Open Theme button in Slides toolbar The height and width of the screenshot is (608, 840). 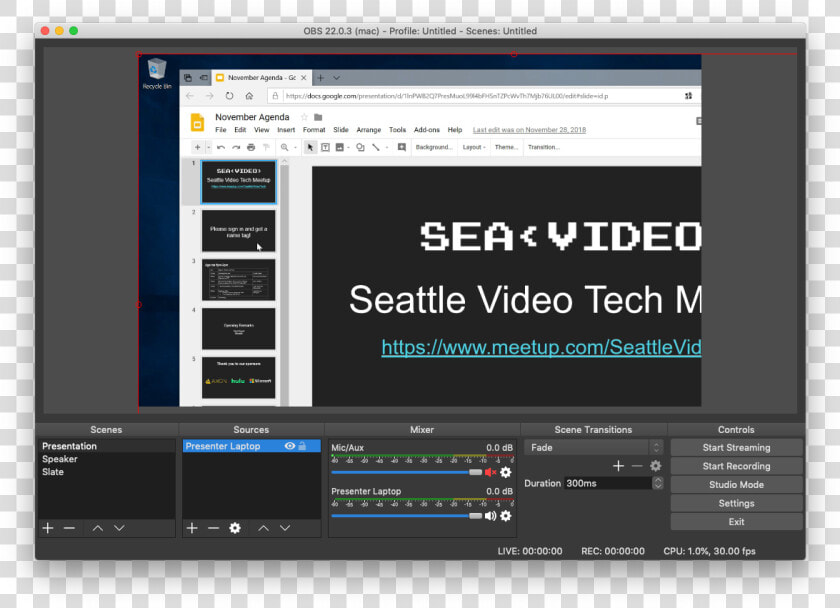coord(506,147)
